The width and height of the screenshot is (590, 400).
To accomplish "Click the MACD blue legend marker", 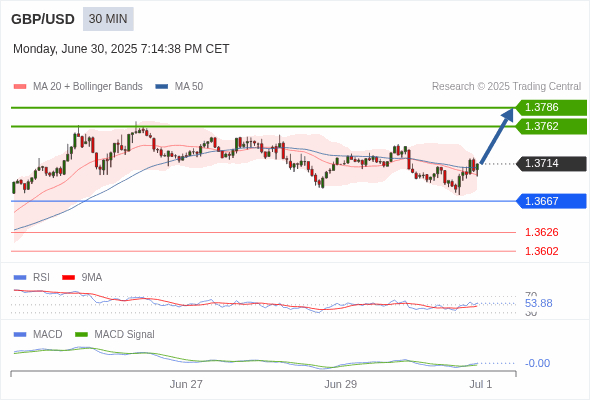I will tap(20, 335).
